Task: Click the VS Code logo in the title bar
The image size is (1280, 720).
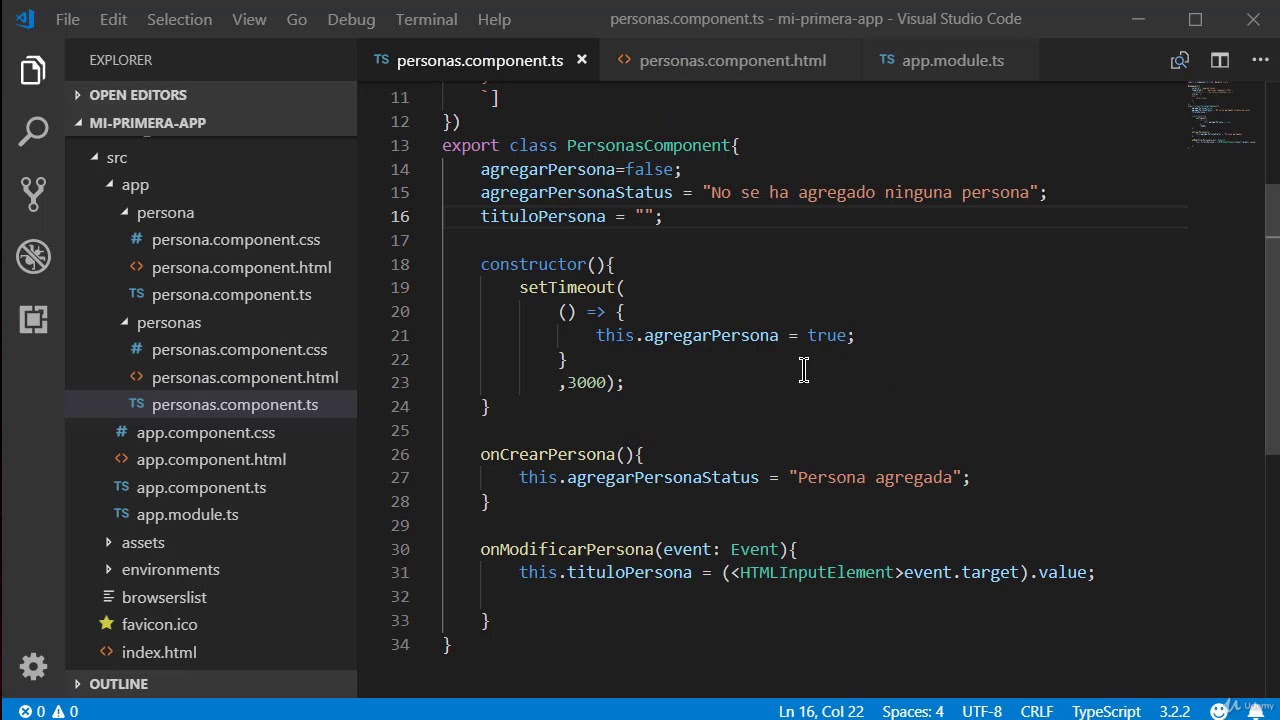Action: 24,19
